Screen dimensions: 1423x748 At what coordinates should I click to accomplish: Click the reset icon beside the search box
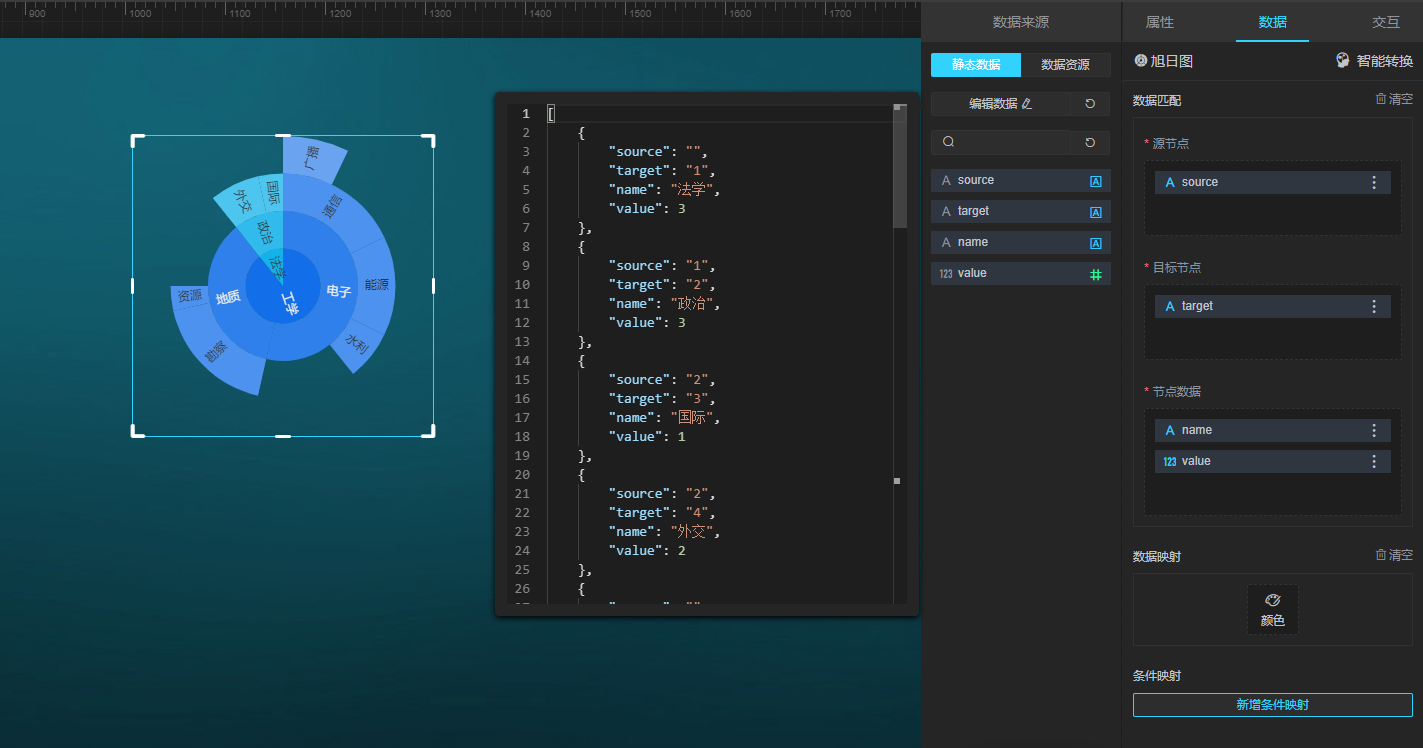pos(1090,142)
